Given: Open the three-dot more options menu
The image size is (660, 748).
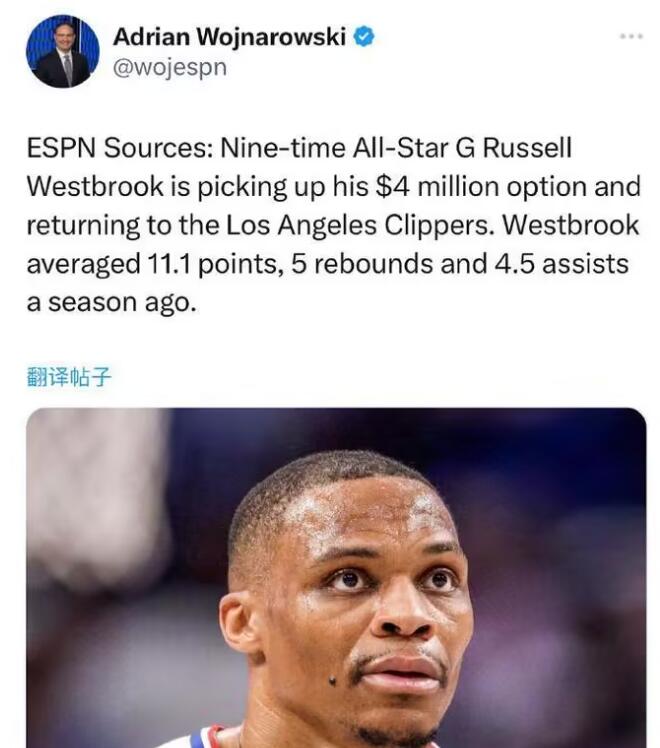Looking at the screenshot, I should point(631,36).
